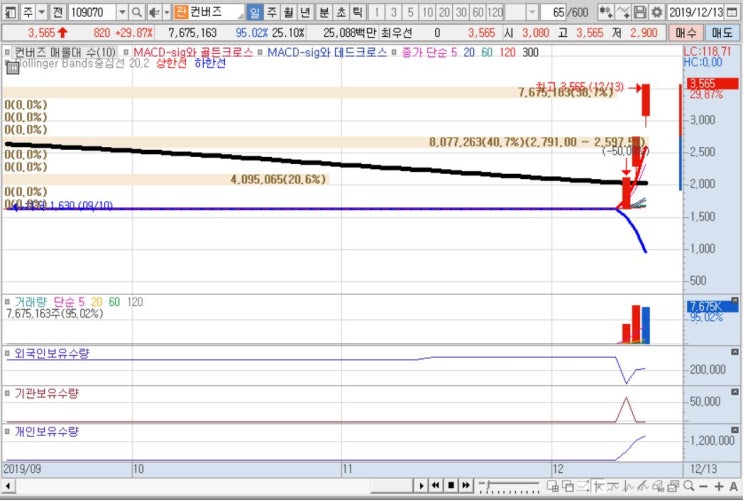Click the 2019/12/13 date field
743x500 pixels.
(696, 12)
